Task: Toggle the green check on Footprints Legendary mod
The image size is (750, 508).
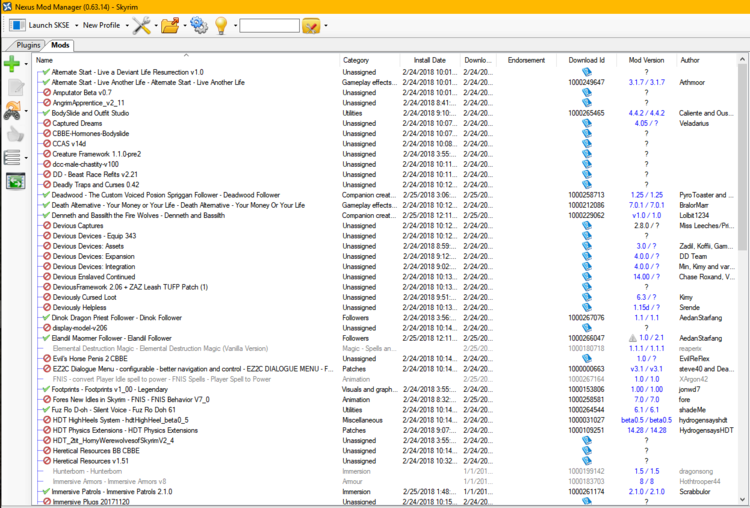Action: [46, 389]
